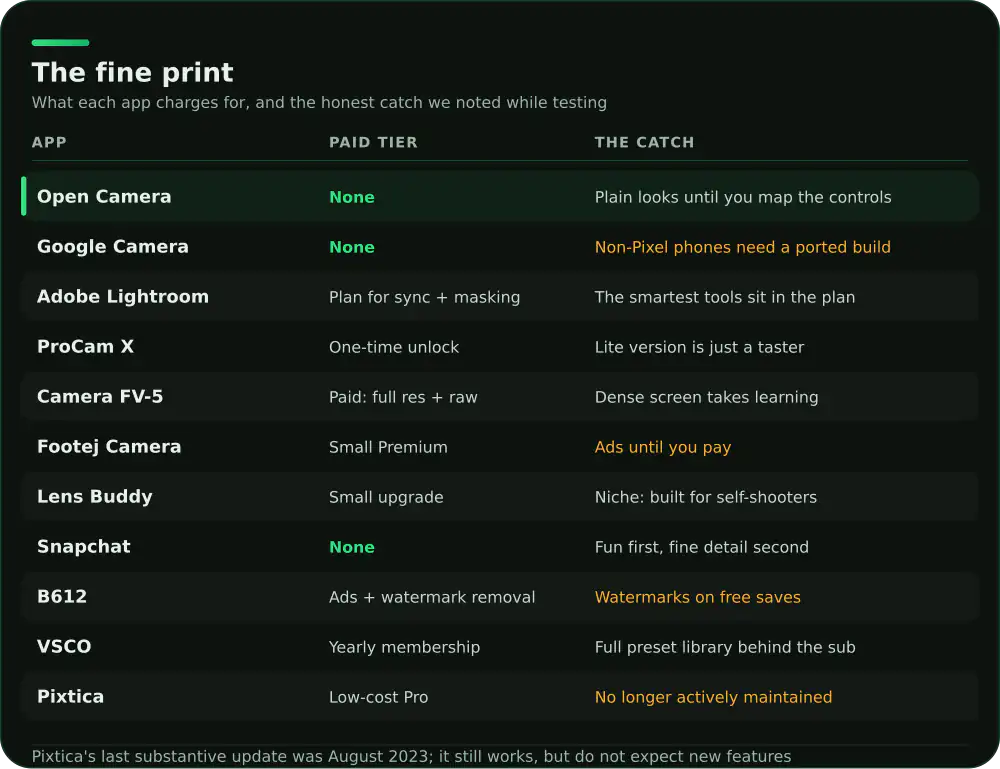Select the Camera FV-5 app name

pyautogui.click(x=100, y=397)
